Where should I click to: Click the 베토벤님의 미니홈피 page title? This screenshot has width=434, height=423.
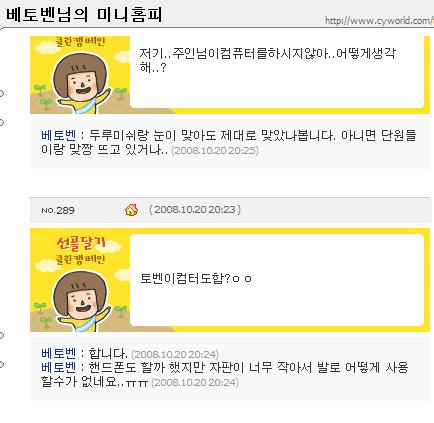(x=84, y=15)
